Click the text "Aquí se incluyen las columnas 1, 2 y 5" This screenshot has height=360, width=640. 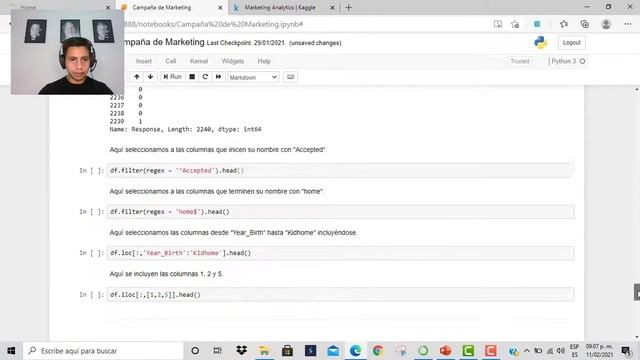[166, 274]
